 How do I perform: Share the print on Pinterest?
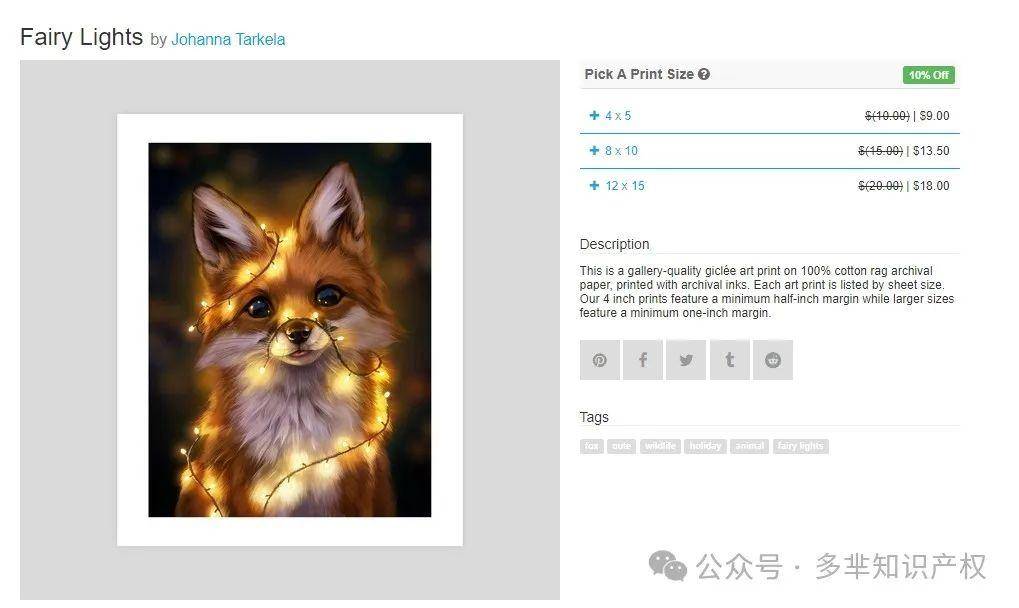[x=599, y=360]
